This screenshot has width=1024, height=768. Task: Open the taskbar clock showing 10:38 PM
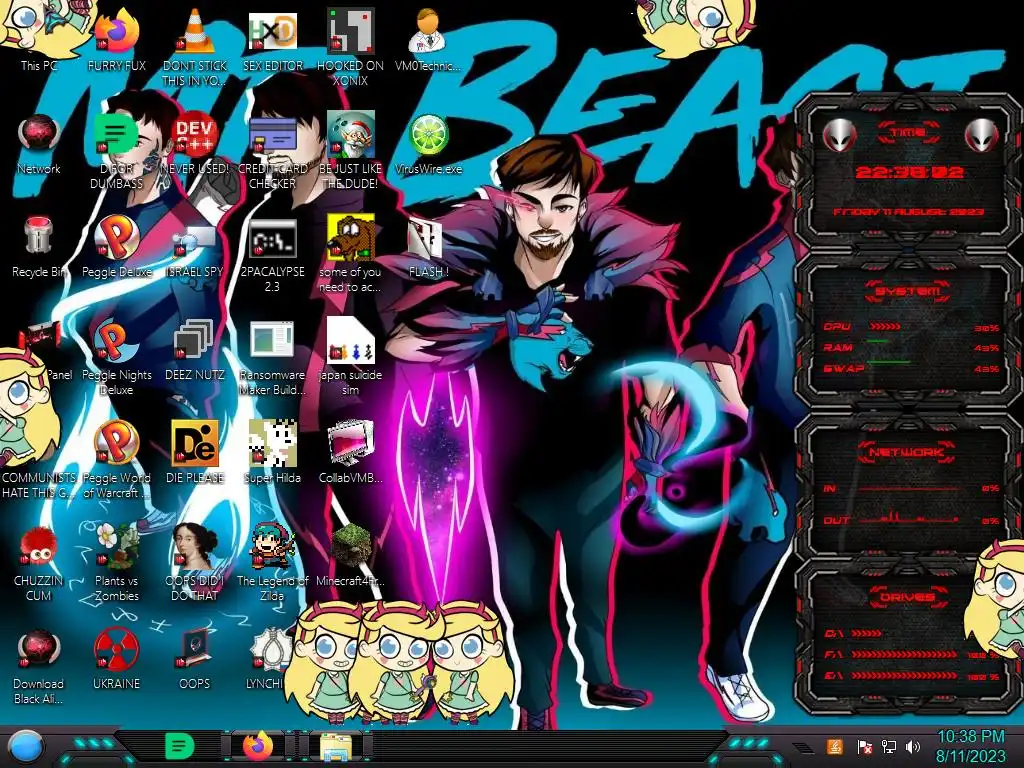pos(970,746)
